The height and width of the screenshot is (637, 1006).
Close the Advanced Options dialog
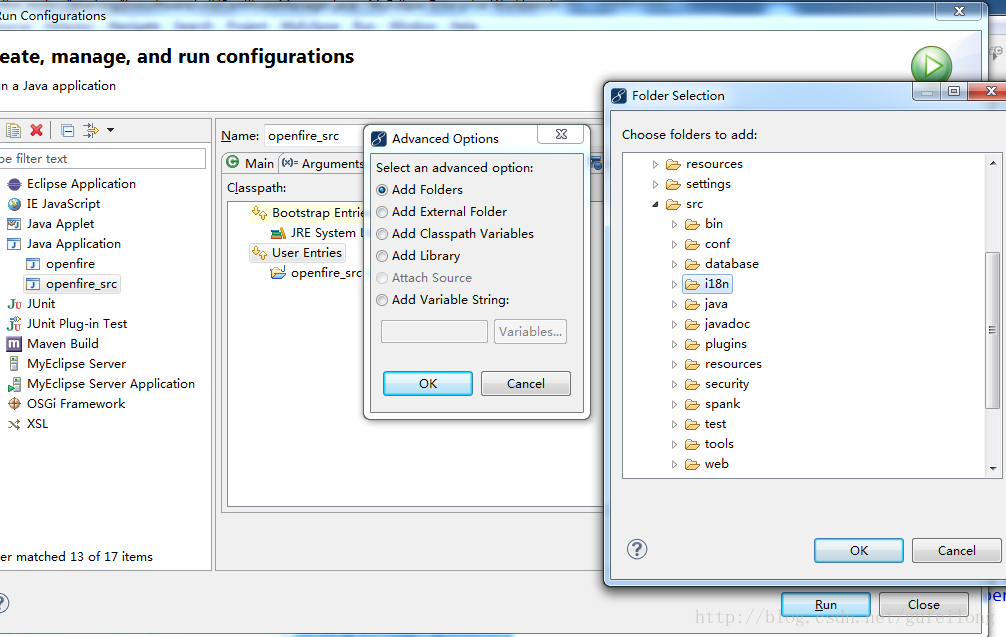pyautogui.click(x=561, y=134)
